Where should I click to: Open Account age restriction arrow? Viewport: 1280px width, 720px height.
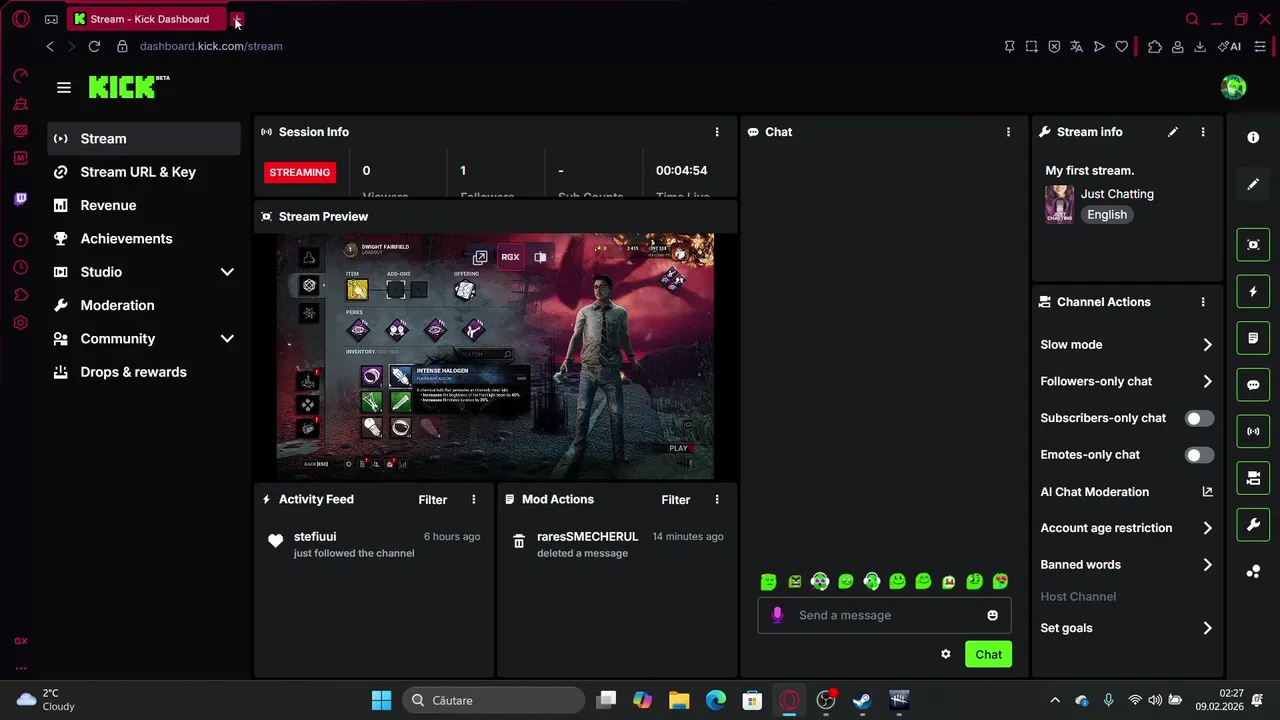[x=1207, y=528]
